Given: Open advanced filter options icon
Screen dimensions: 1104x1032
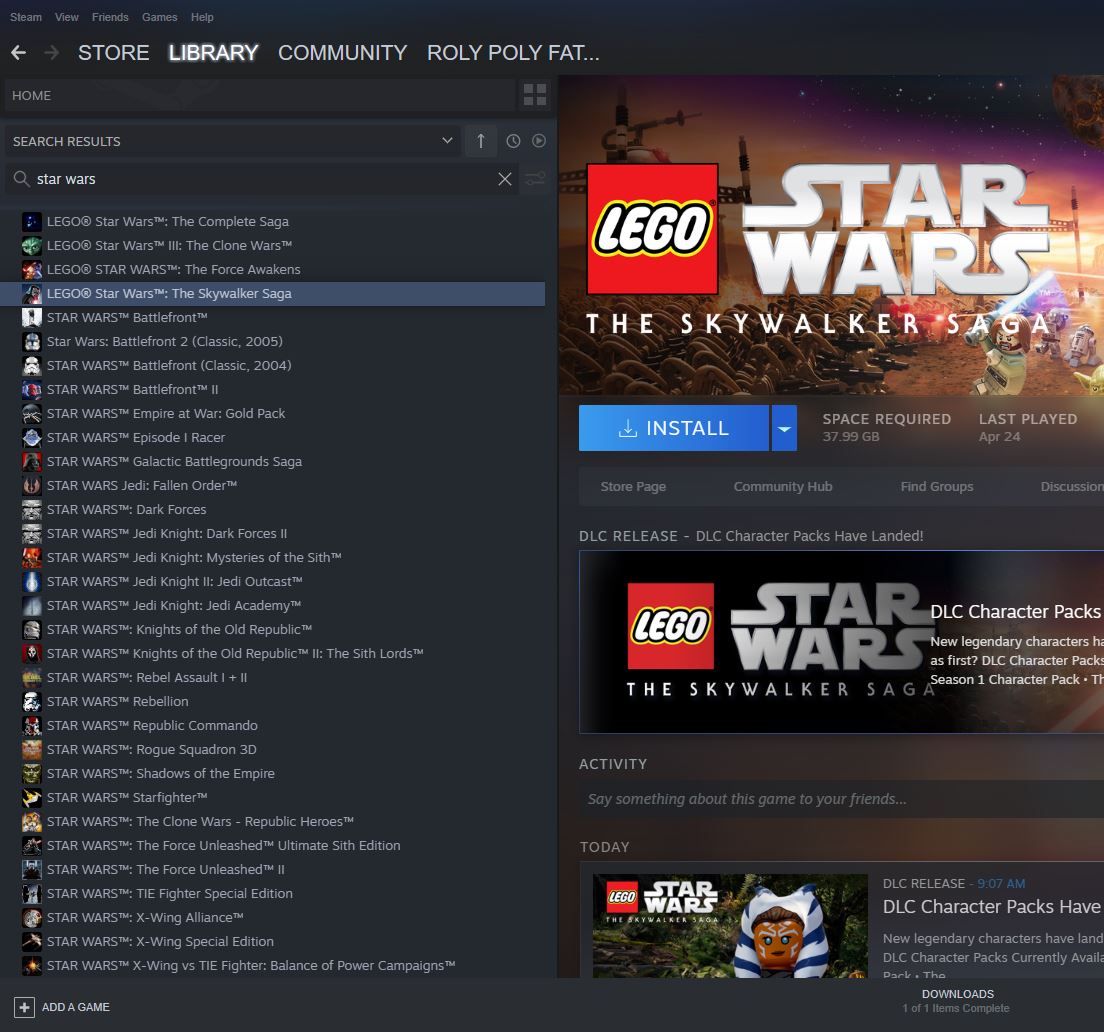Looking at the screenshot, I should (535, 180).
